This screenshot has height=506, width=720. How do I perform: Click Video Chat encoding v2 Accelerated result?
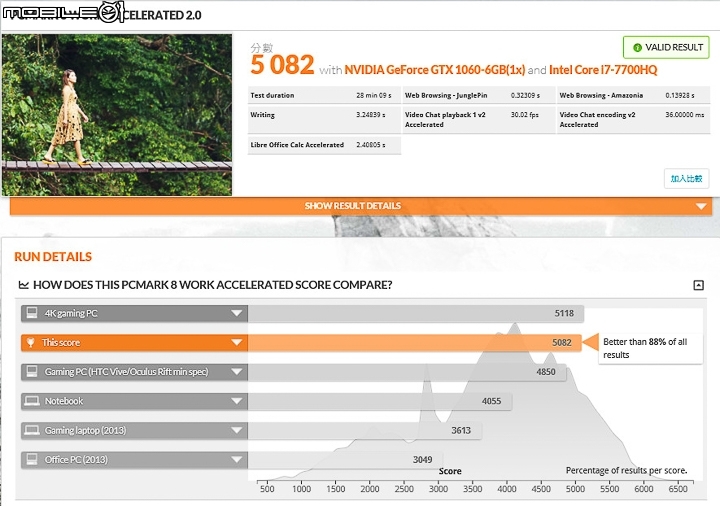pos(634,120)
